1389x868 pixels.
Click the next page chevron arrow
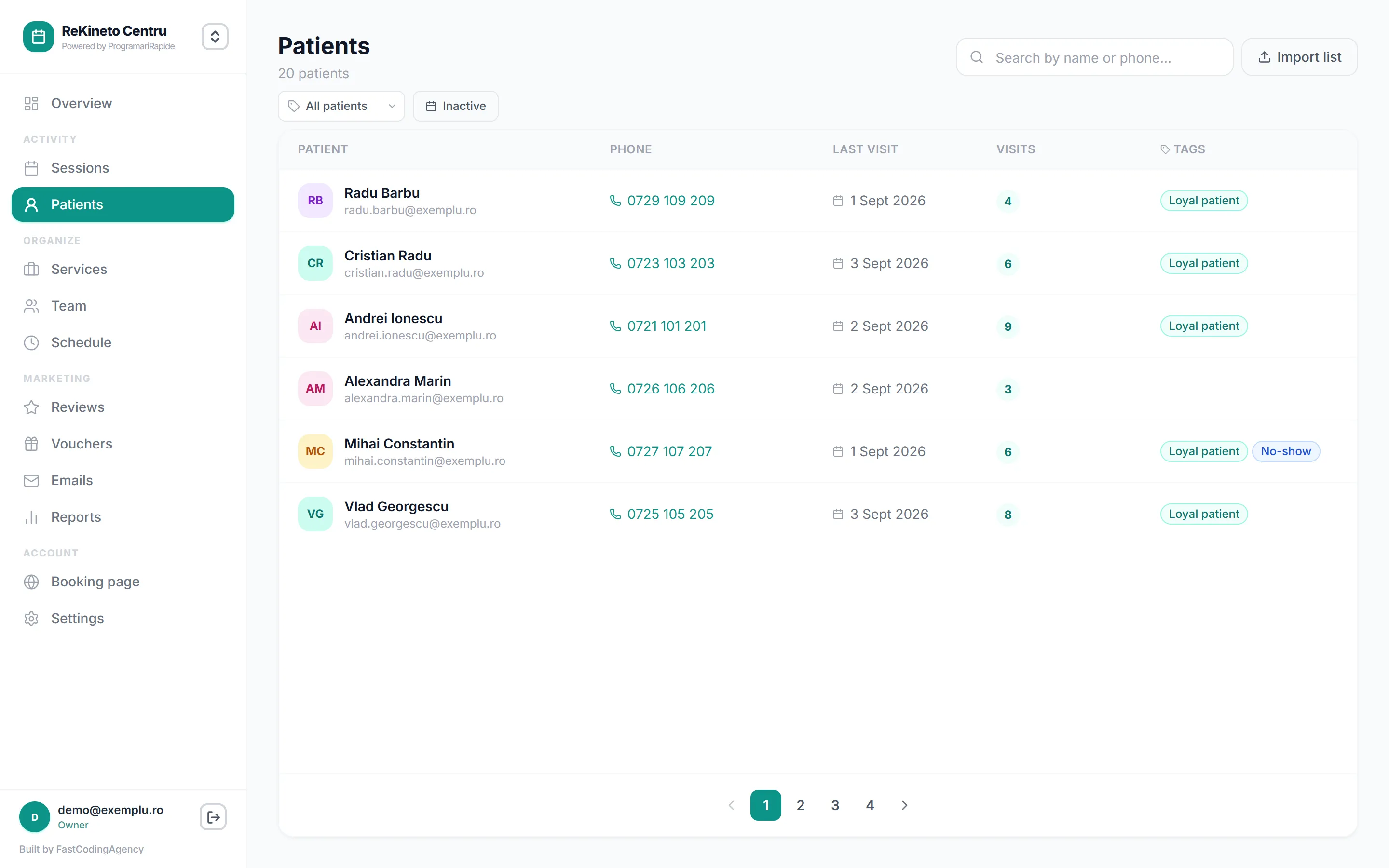905,805
